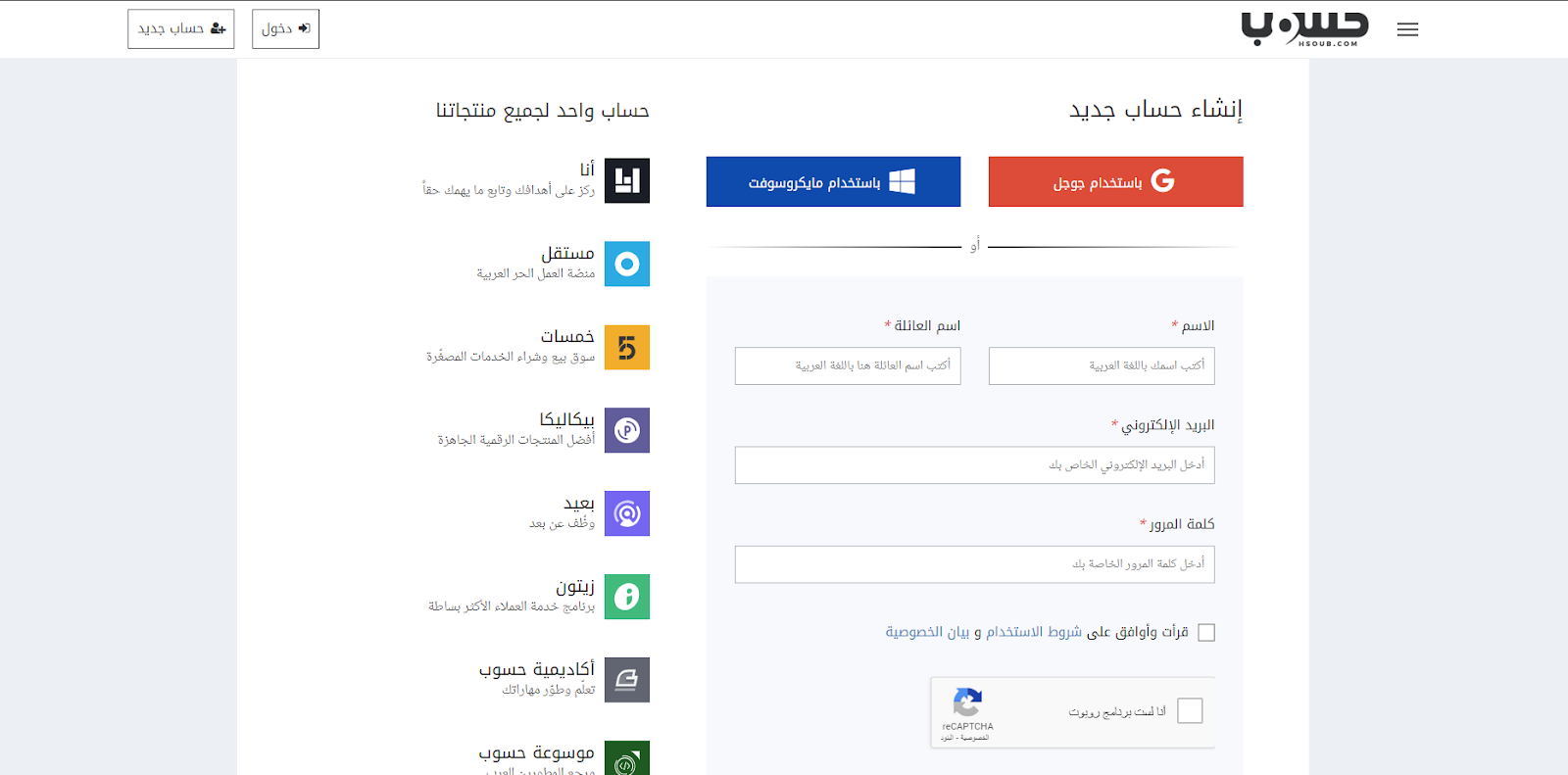1568x775 pixels.
Task: Focus the اسم العائلة field
Action: pyautogui.click(x=848, y=365)
